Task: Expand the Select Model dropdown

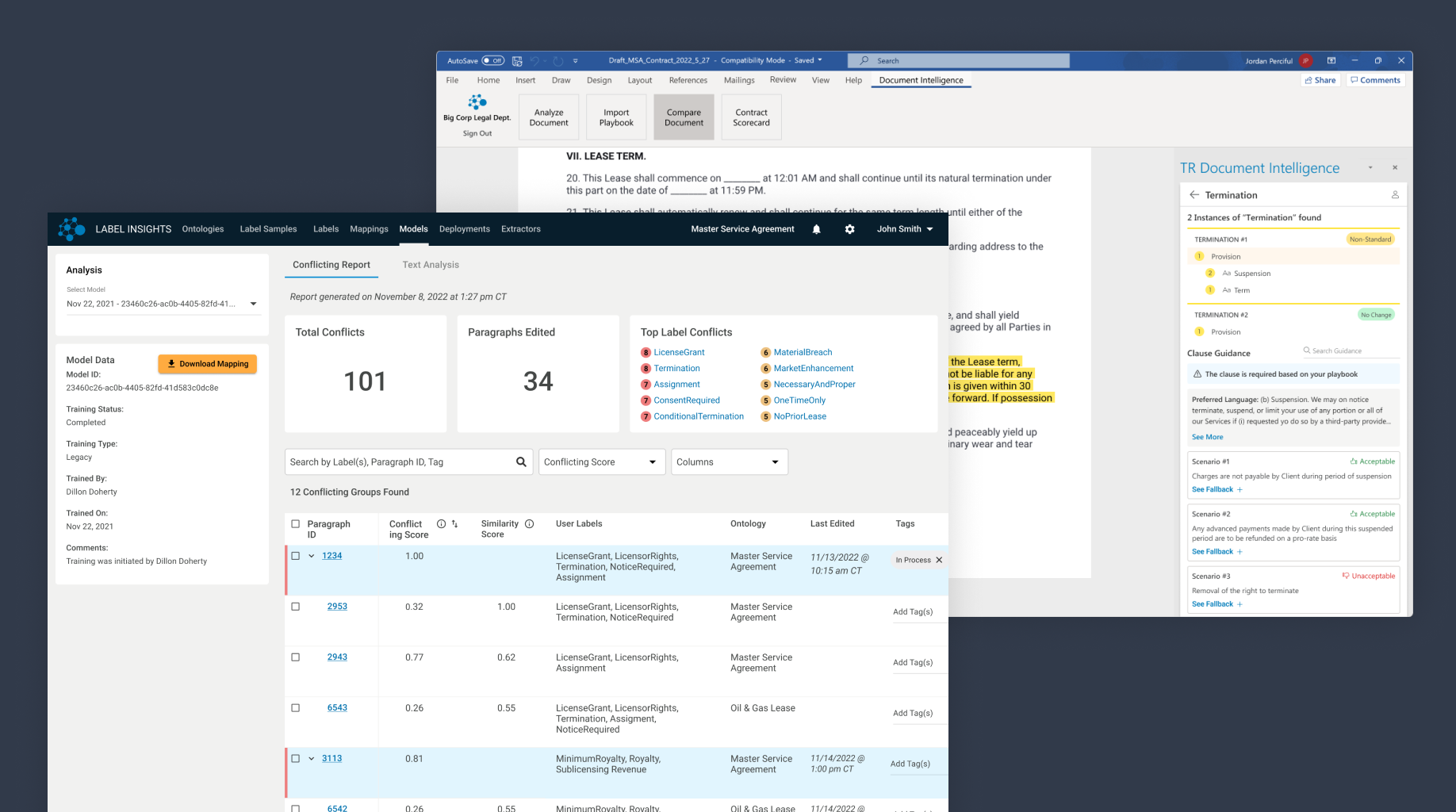Action: click(163, 304)
